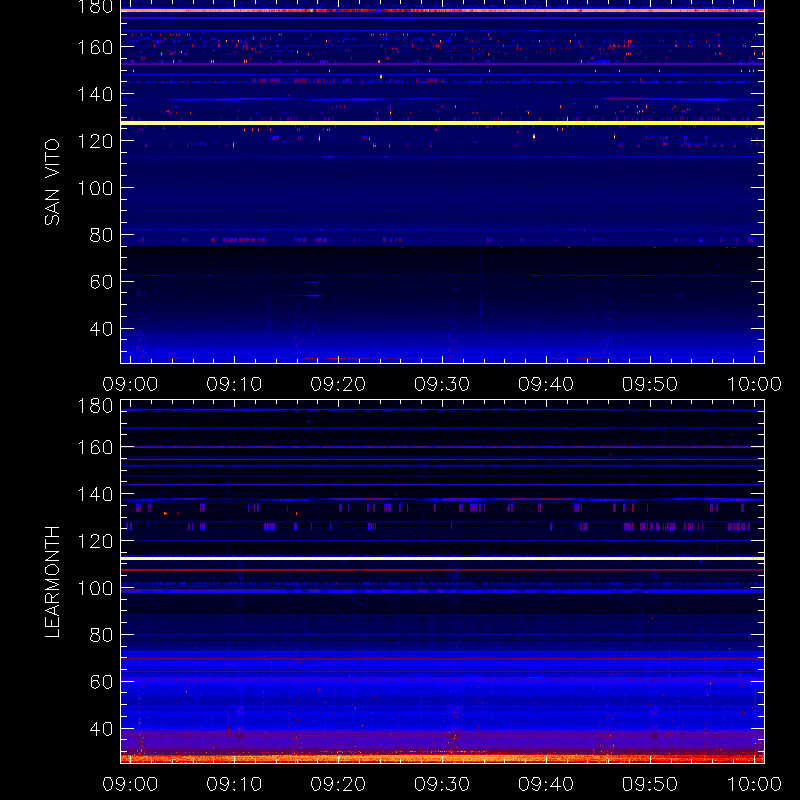Click the 09:20 label under Learmonth plot

(x=338, y=784)
